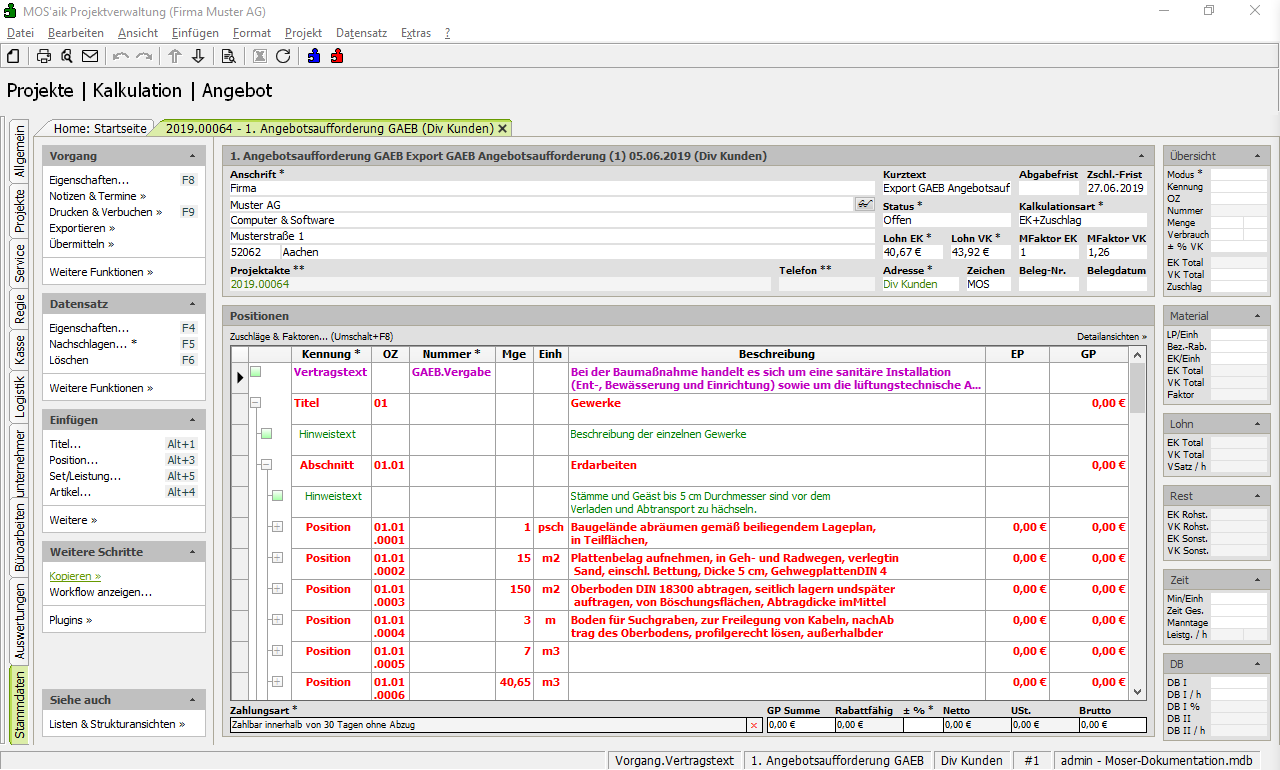
Task: Click address lookup icon beside Muster AG
Action: pos(864,204)
